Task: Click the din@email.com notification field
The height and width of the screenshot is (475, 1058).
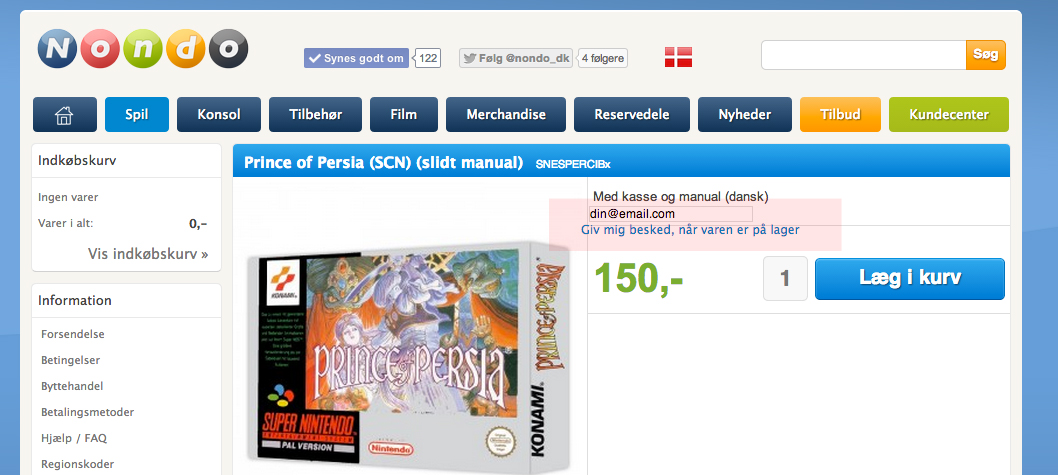Action: (x=671, y=214)
